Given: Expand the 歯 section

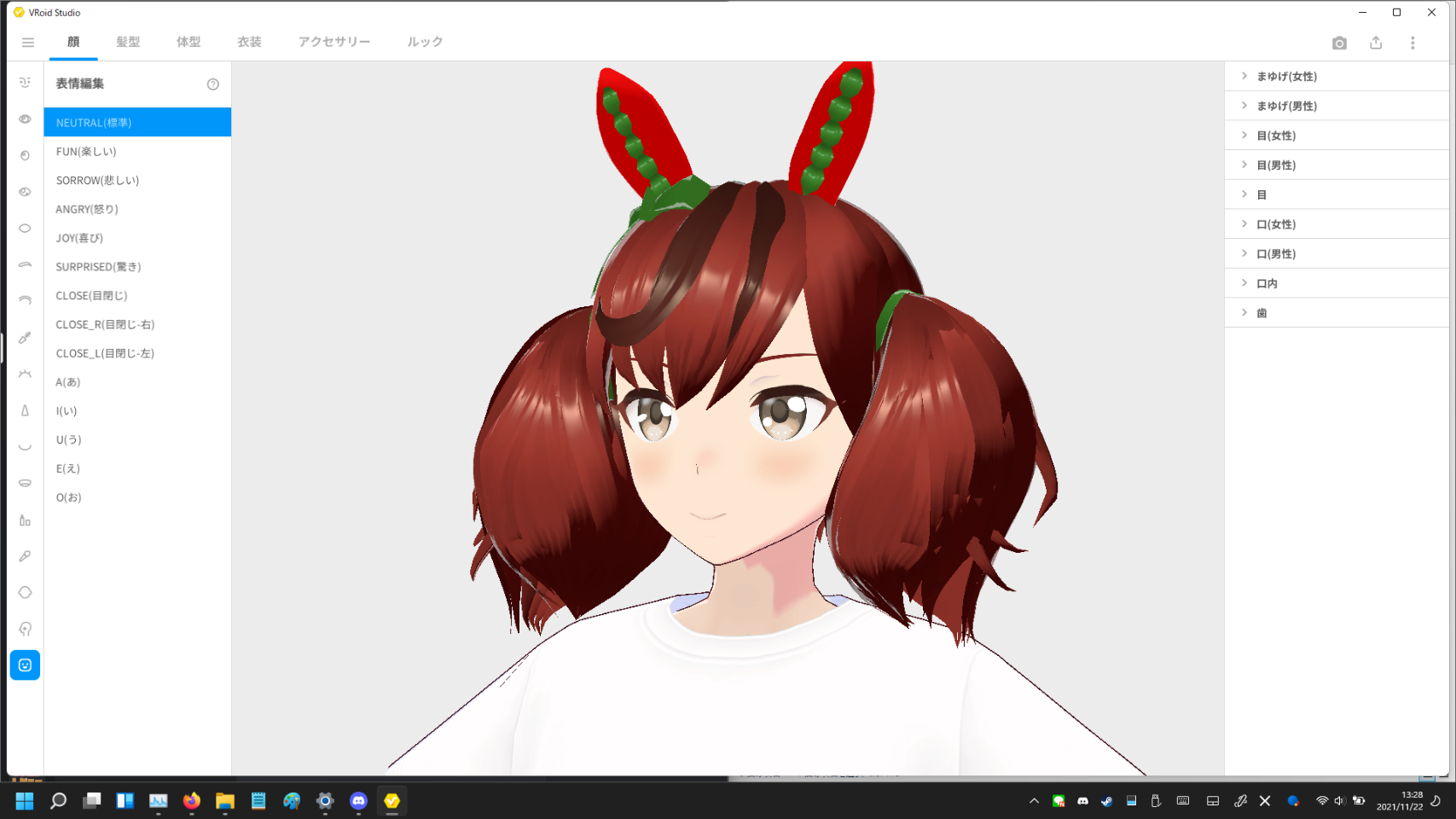Looking at the screenshot, I should click(x=1337, y=313).
